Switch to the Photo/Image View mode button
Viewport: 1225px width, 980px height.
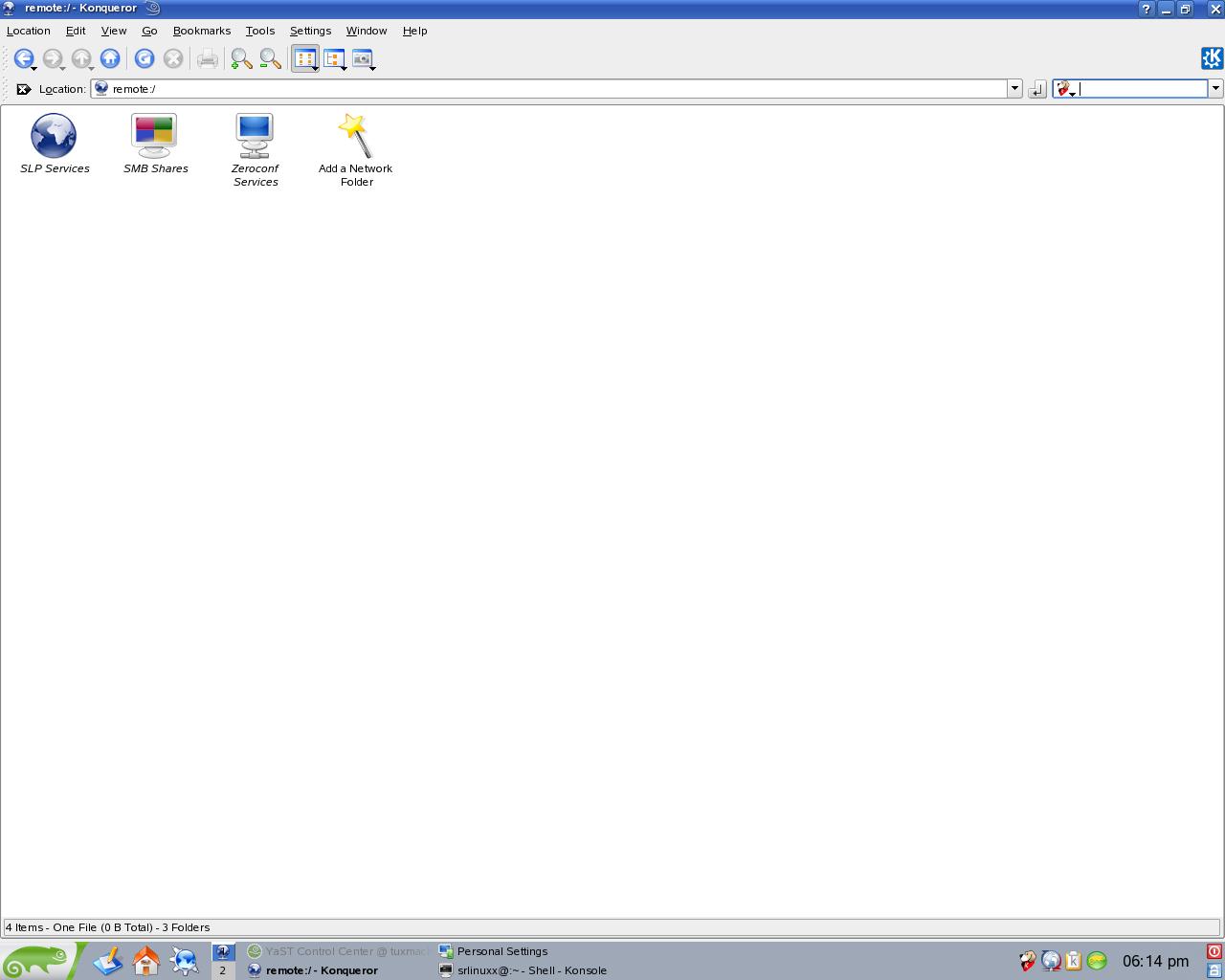click(363, 59)
